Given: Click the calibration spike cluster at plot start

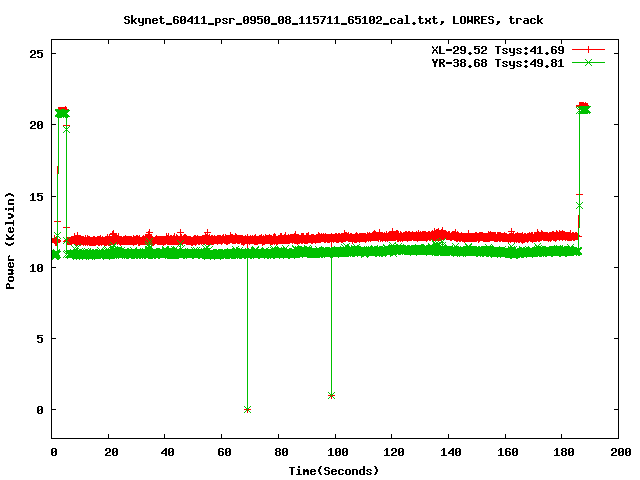Looking at the screenshot, I should pyautogui.click(x=62, y=112).
